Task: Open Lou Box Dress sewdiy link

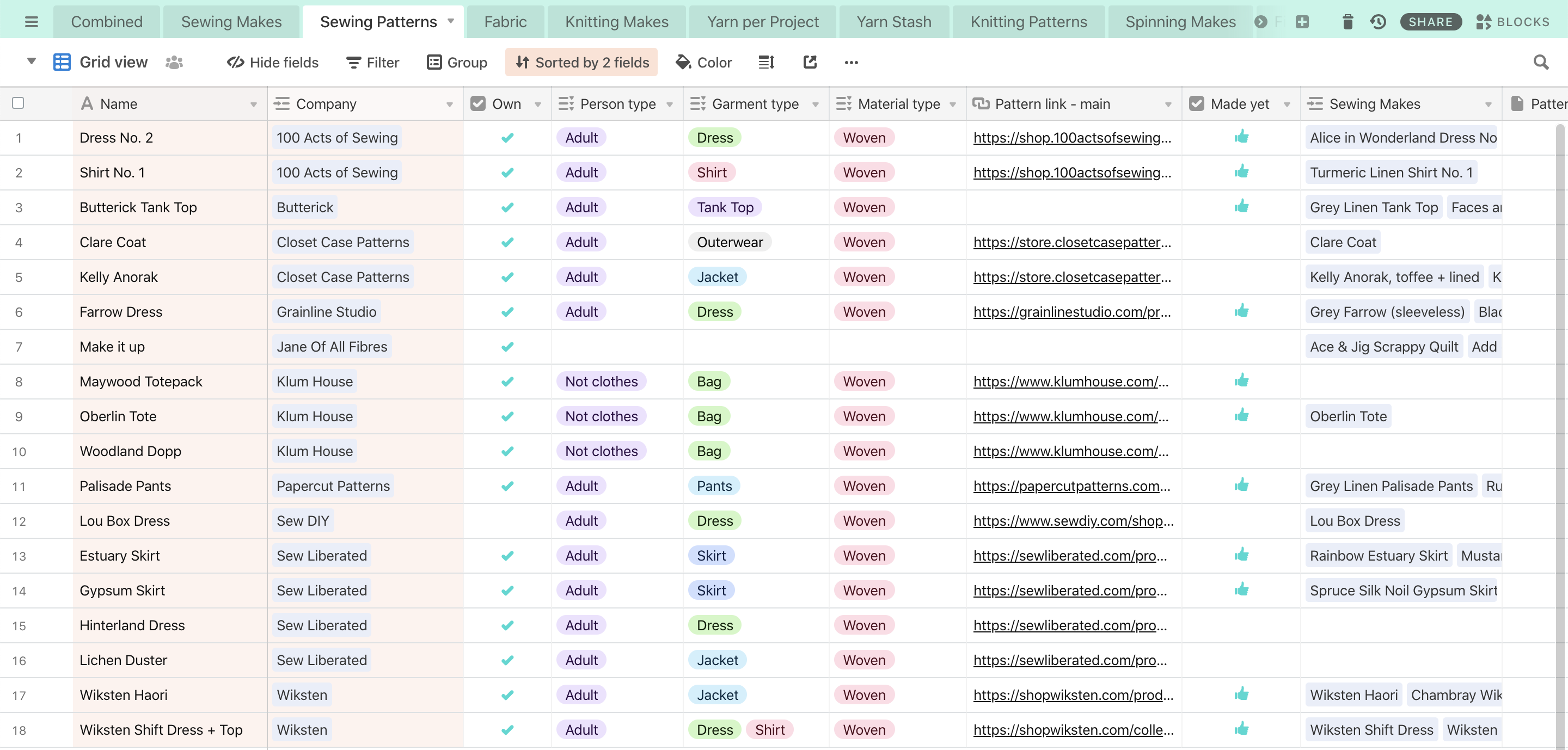Action: [1073, 521]
